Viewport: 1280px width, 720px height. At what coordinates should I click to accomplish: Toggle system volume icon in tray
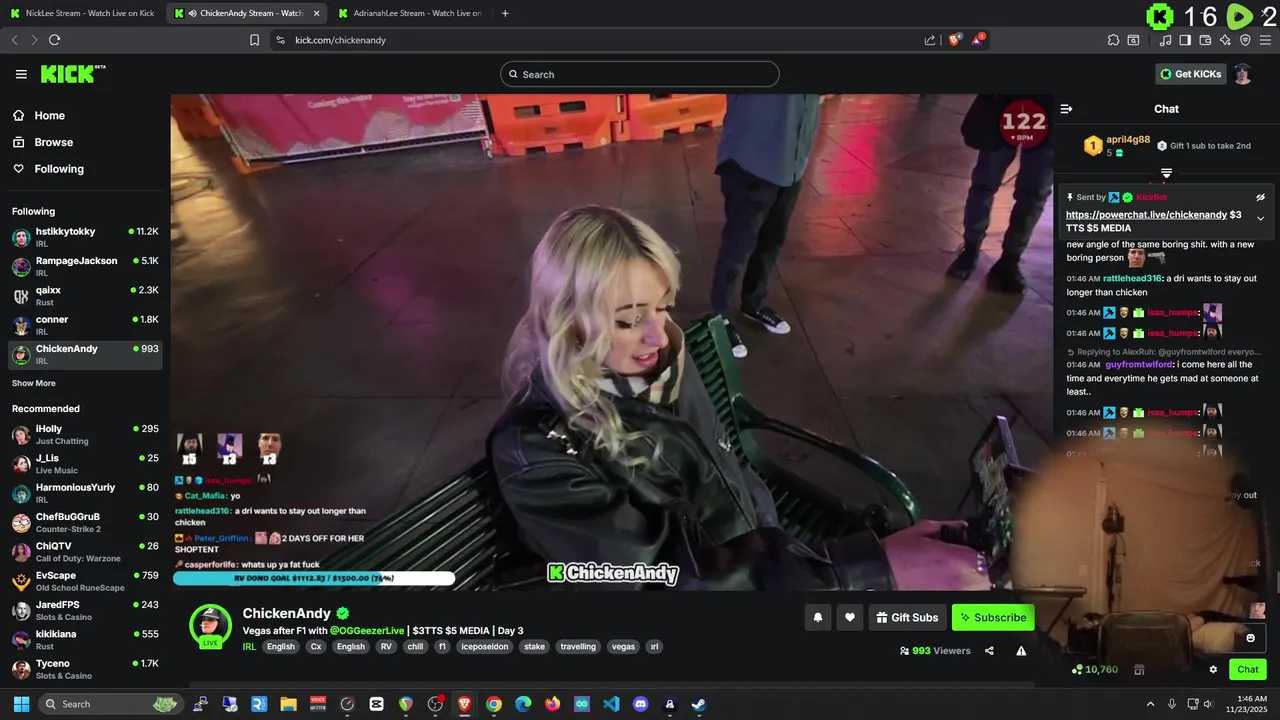(x=1208, y=704)
